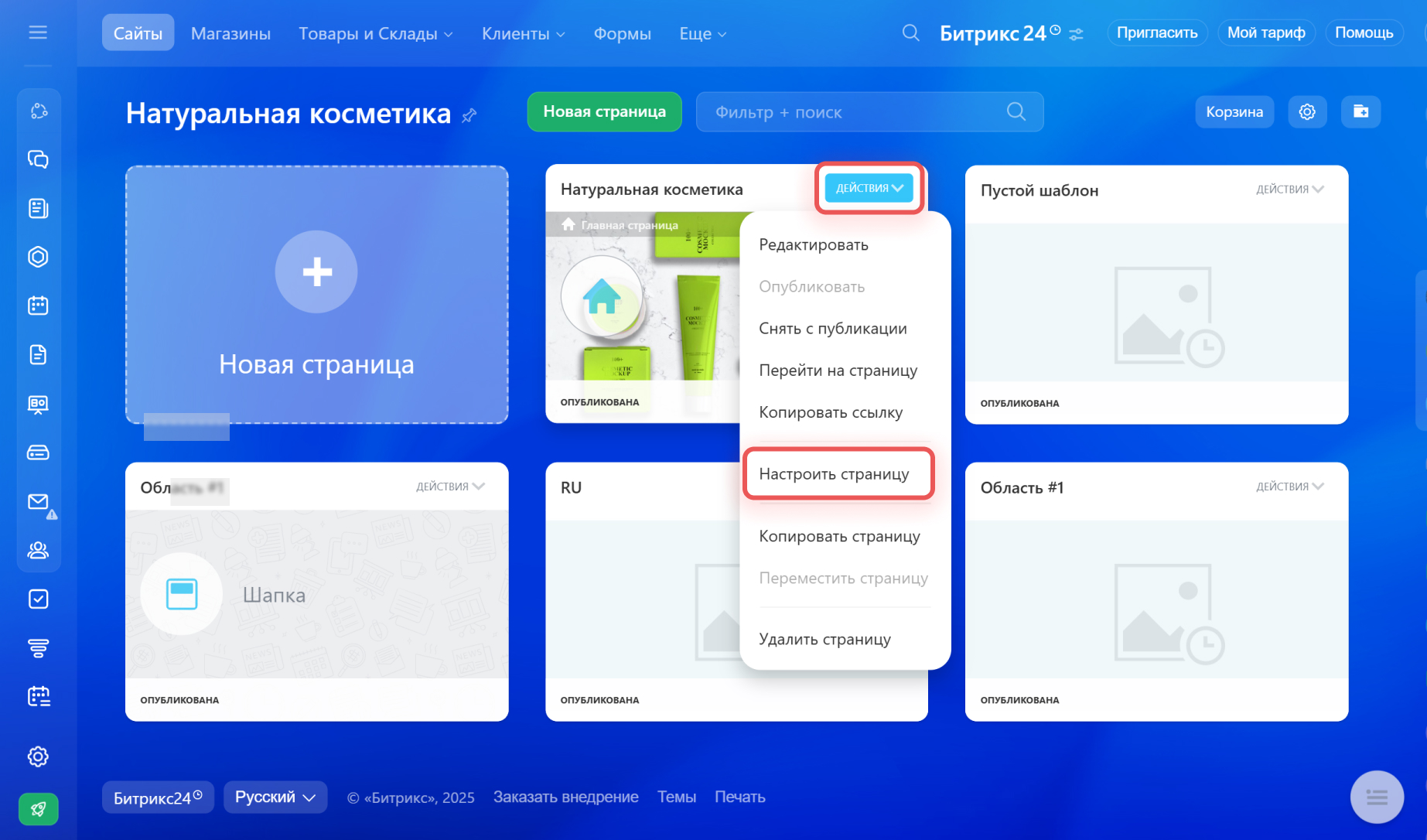Open the round menu button at bottom right
Image resolution: width=1427 pixels, height=840 pixels.
click(1377, 797)
